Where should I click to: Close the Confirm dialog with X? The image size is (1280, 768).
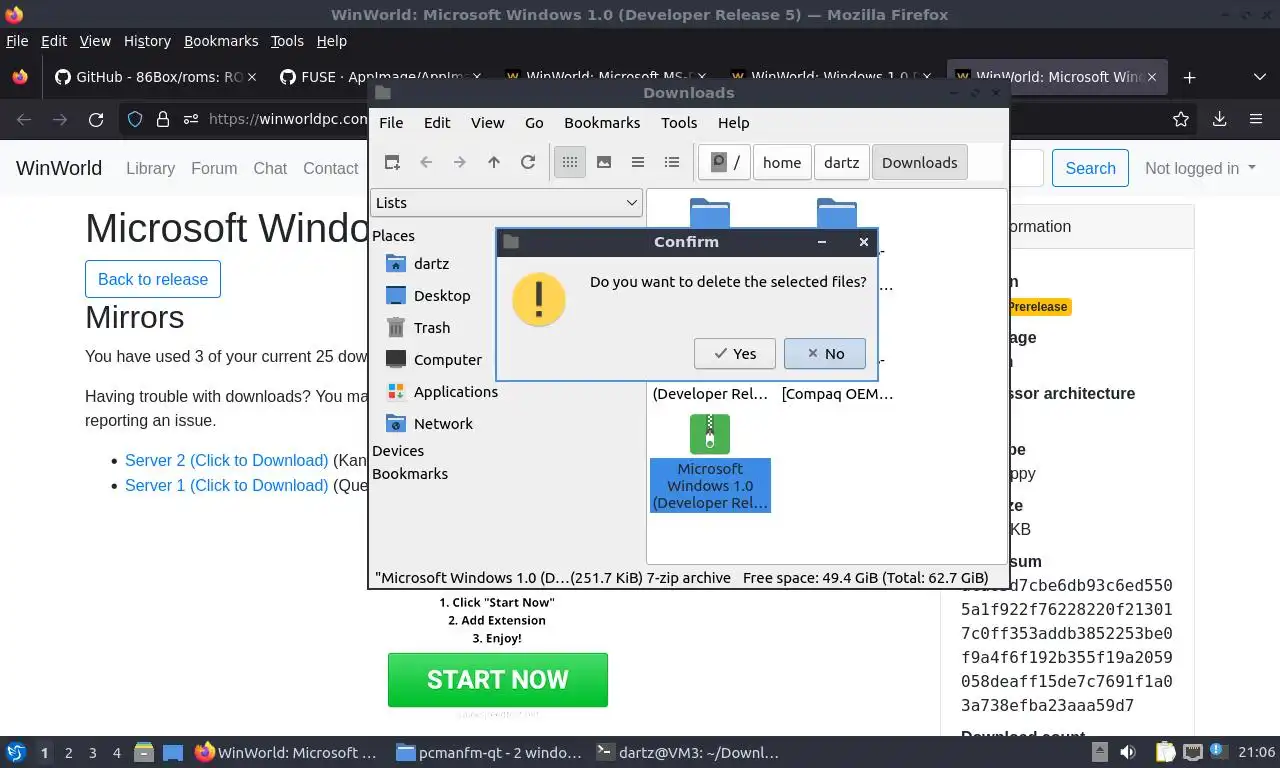(864, 241)
